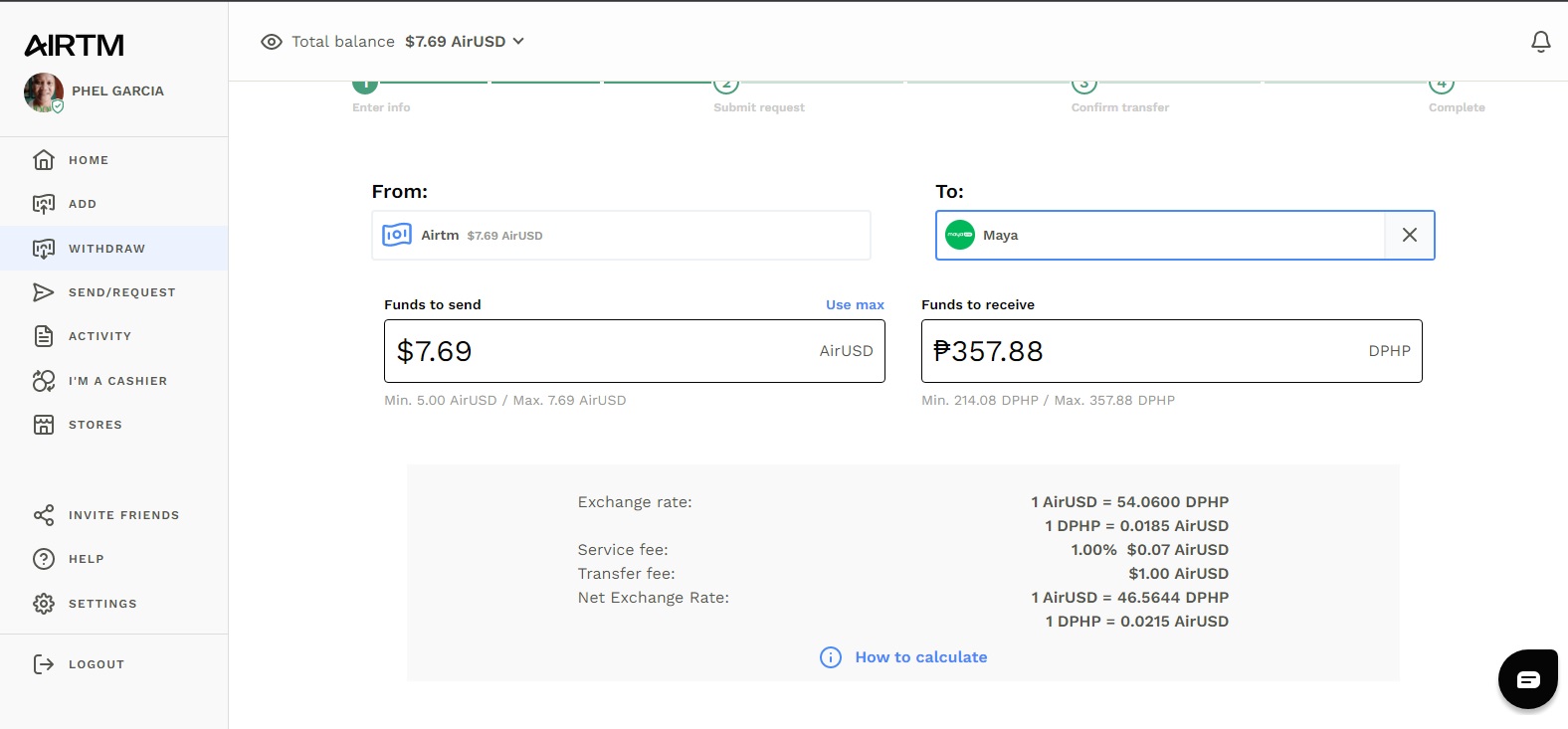Click the Airtm wallet icon in From field
This screenshot has height=729, width=1568.
pyautogui.click(x=397, y=235)
